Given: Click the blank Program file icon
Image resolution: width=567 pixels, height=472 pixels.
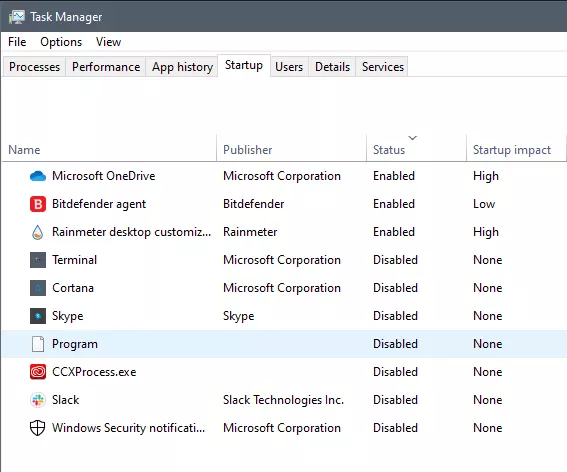Looking at the screenshot, I should [38, 344].
